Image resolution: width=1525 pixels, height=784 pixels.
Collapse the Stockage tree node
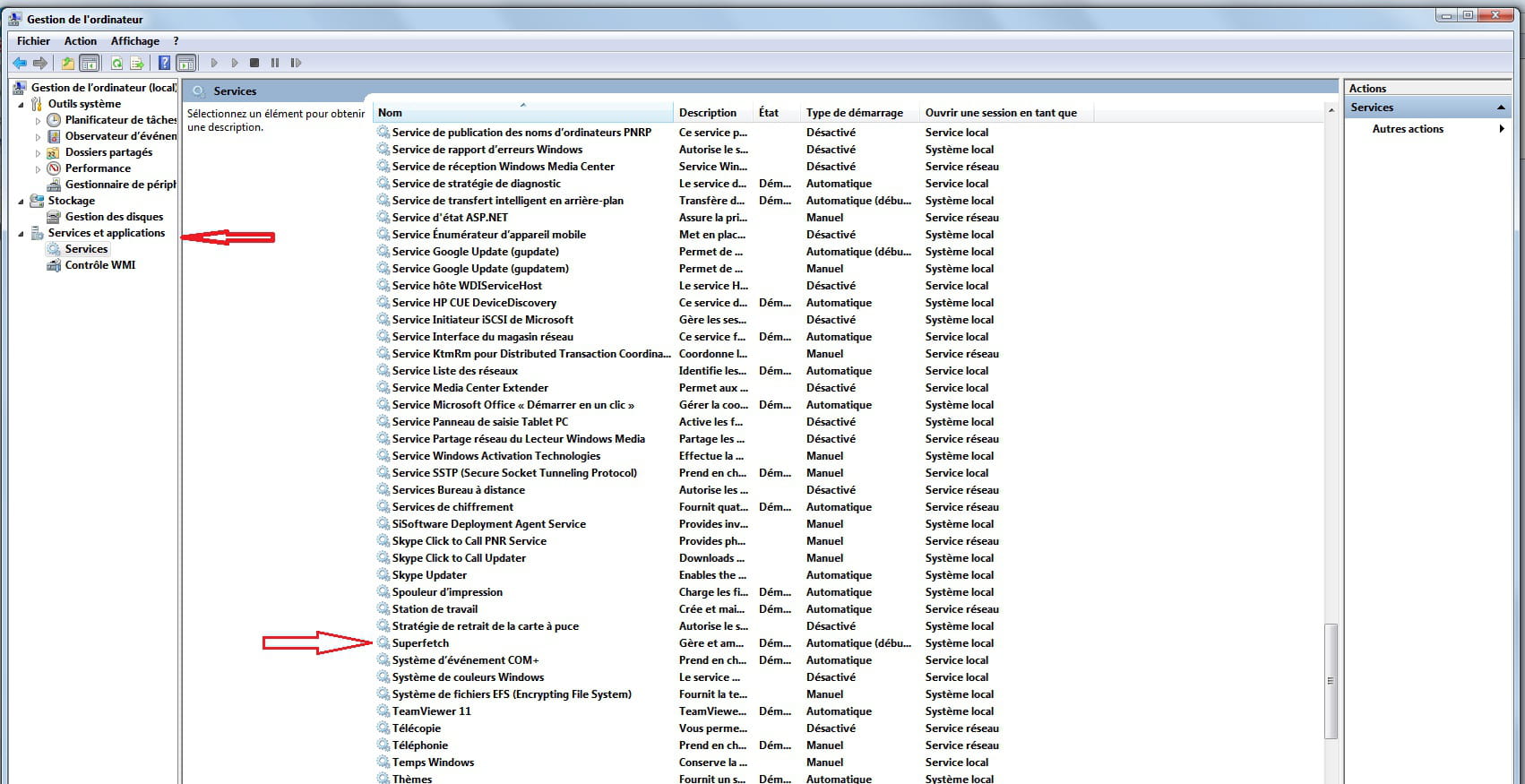pos(22,201)
